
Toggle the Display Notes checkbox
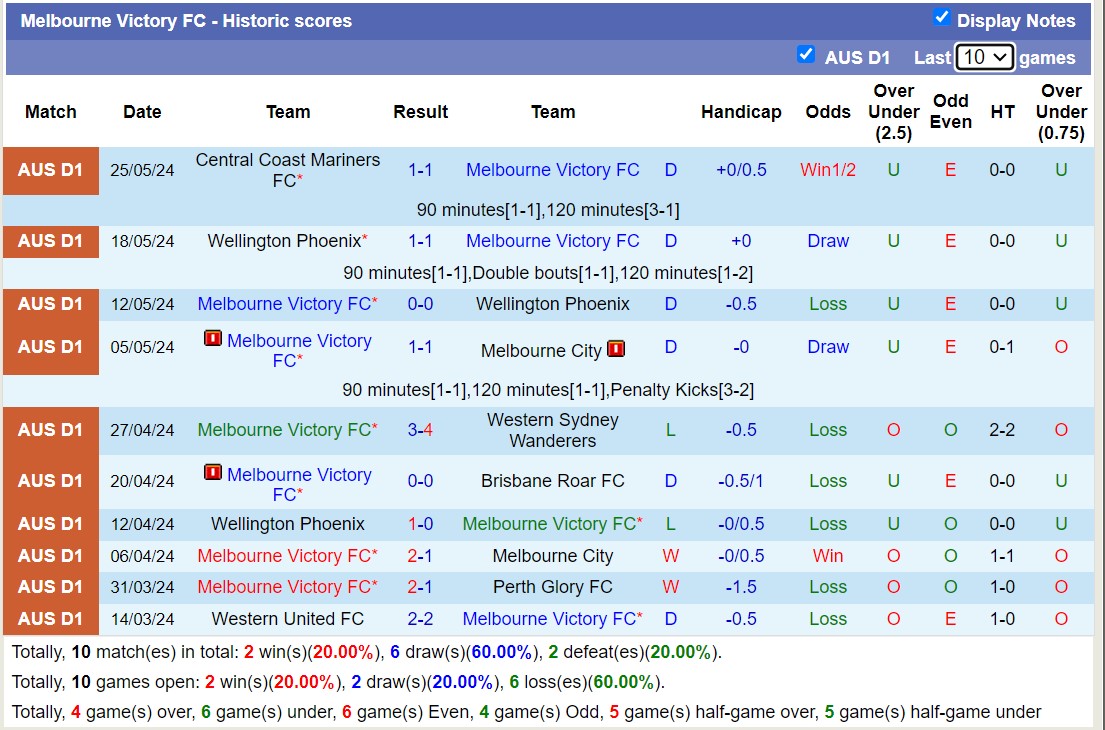942,19
